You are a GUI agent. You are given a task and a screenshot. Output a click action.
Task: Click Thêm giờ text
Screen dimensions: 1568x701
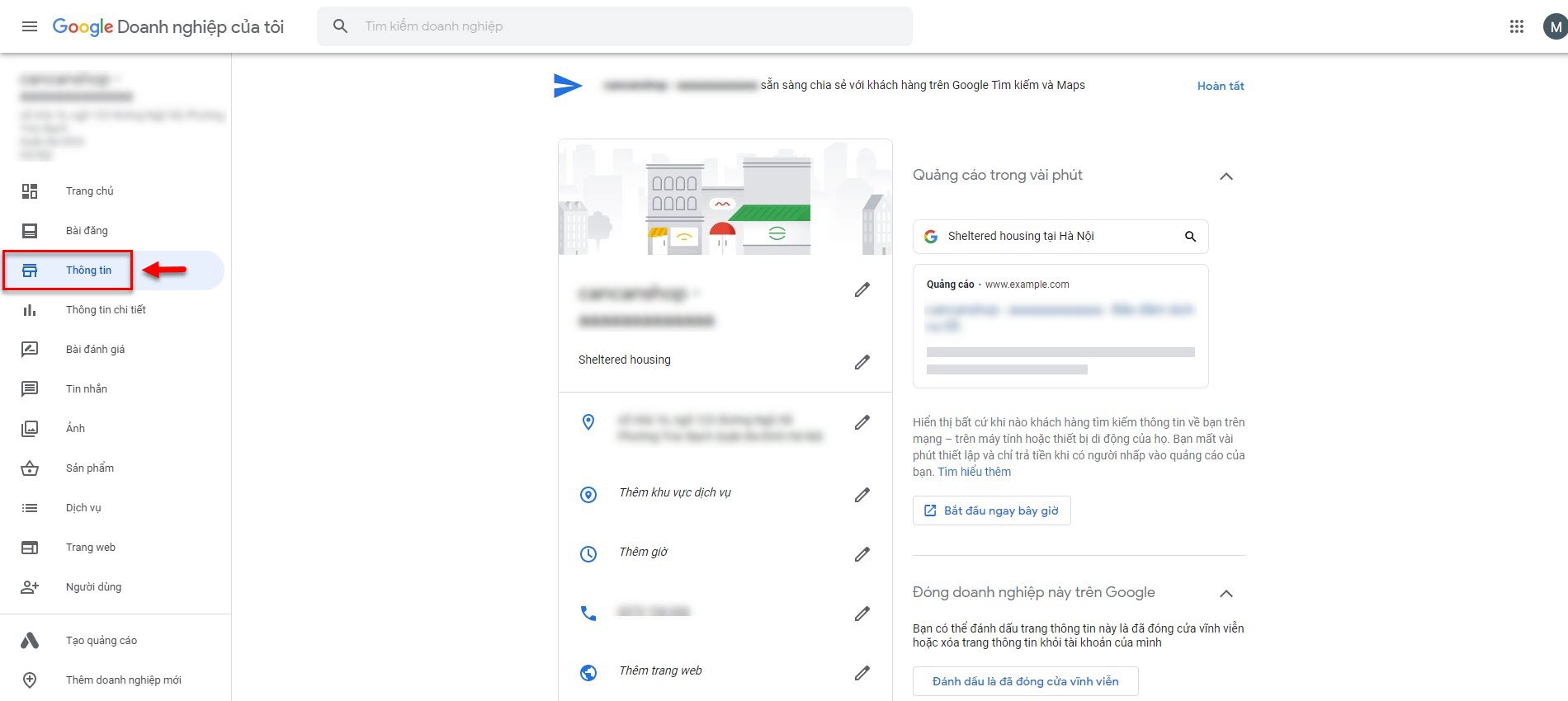(x=644, y=552)
